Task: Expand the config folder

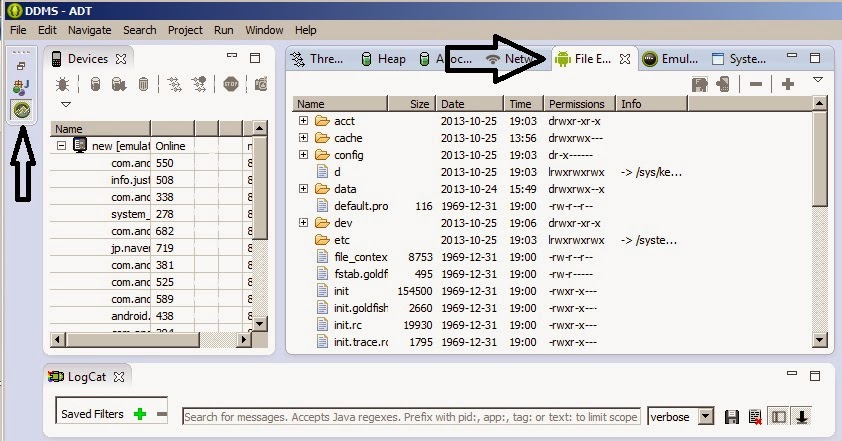Action: 303,155
